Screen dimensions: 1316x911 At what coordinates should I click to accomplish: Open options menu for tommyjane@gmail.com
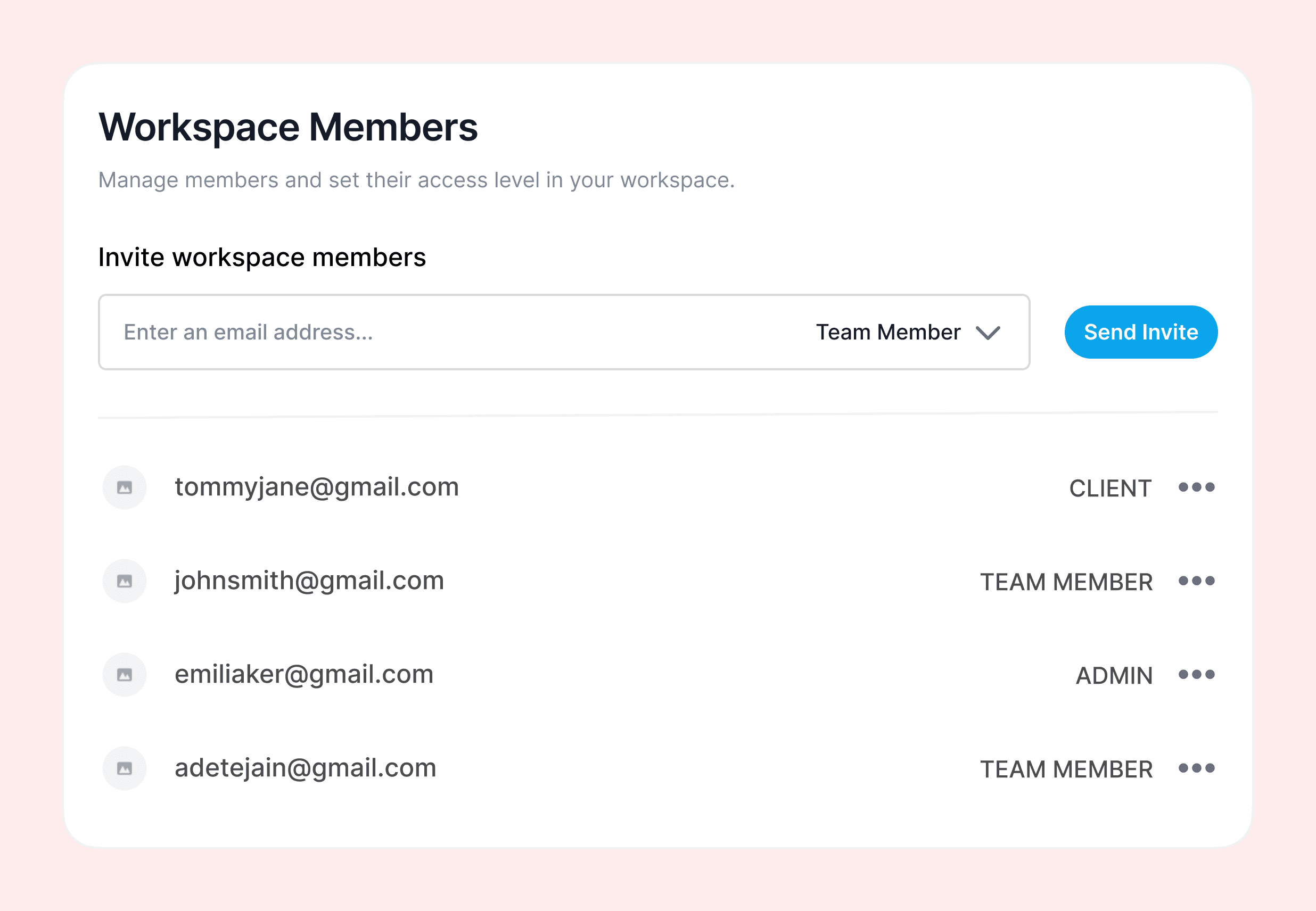coord(1196,487)
